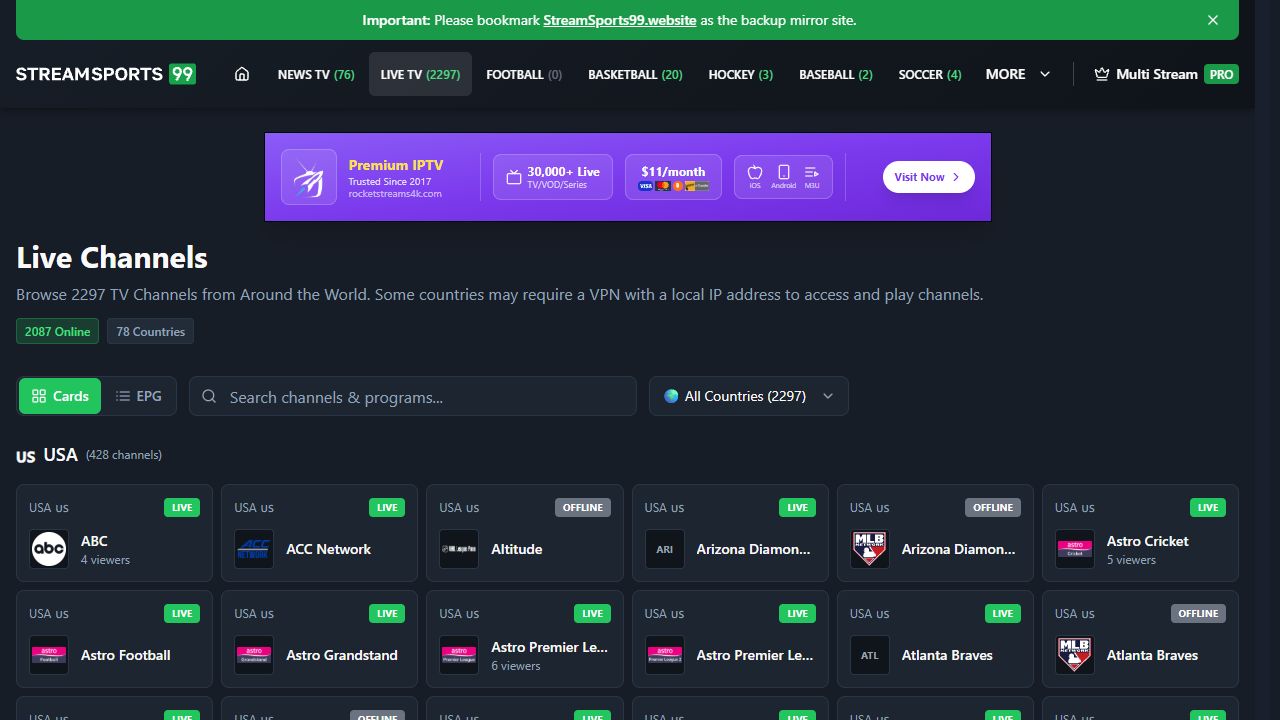
Task: Open the NEWS TV tab
Action: pyautogui.click(x=316, y=74)
